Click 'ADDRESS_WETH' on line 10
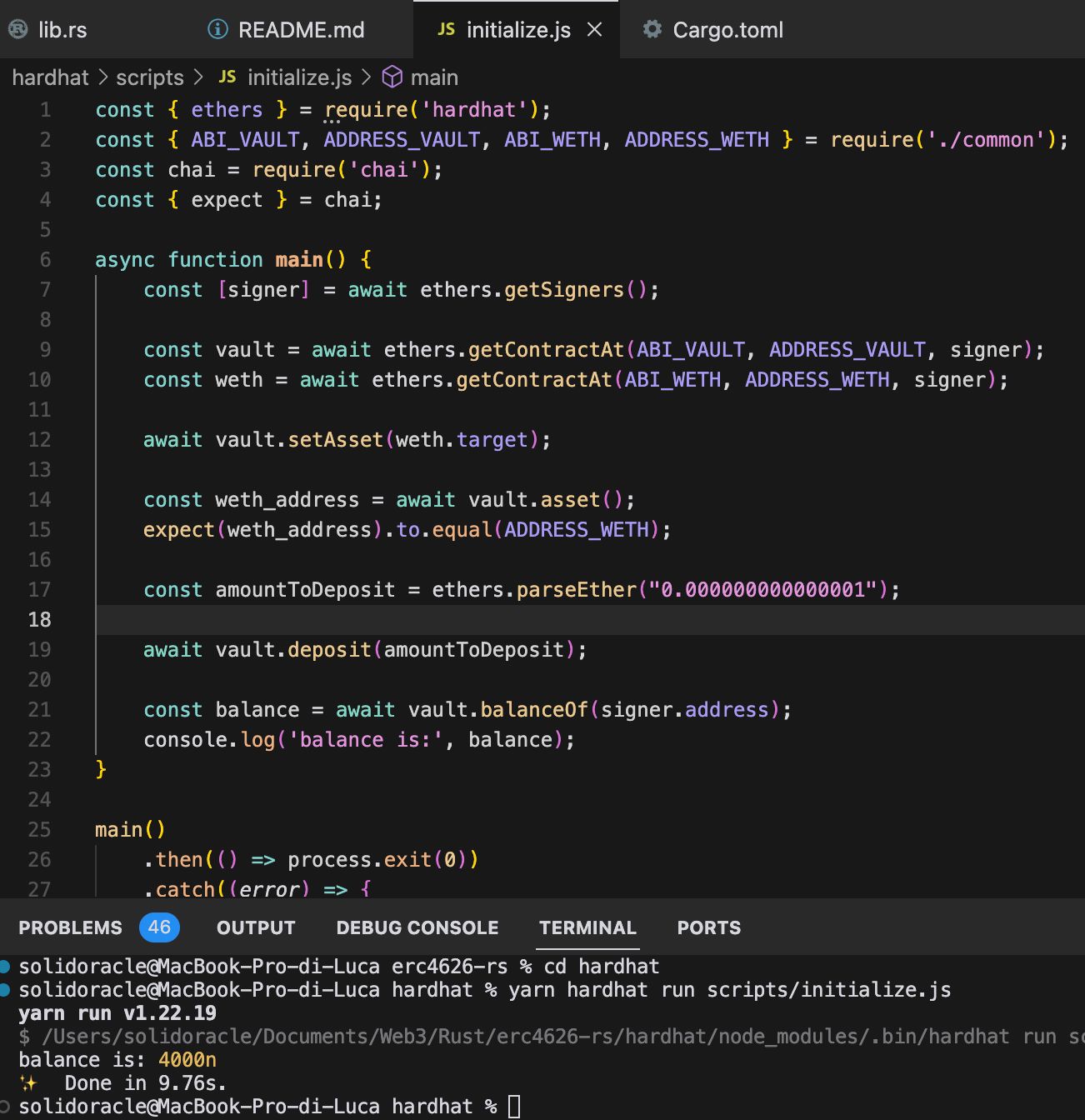 point(817,380)
